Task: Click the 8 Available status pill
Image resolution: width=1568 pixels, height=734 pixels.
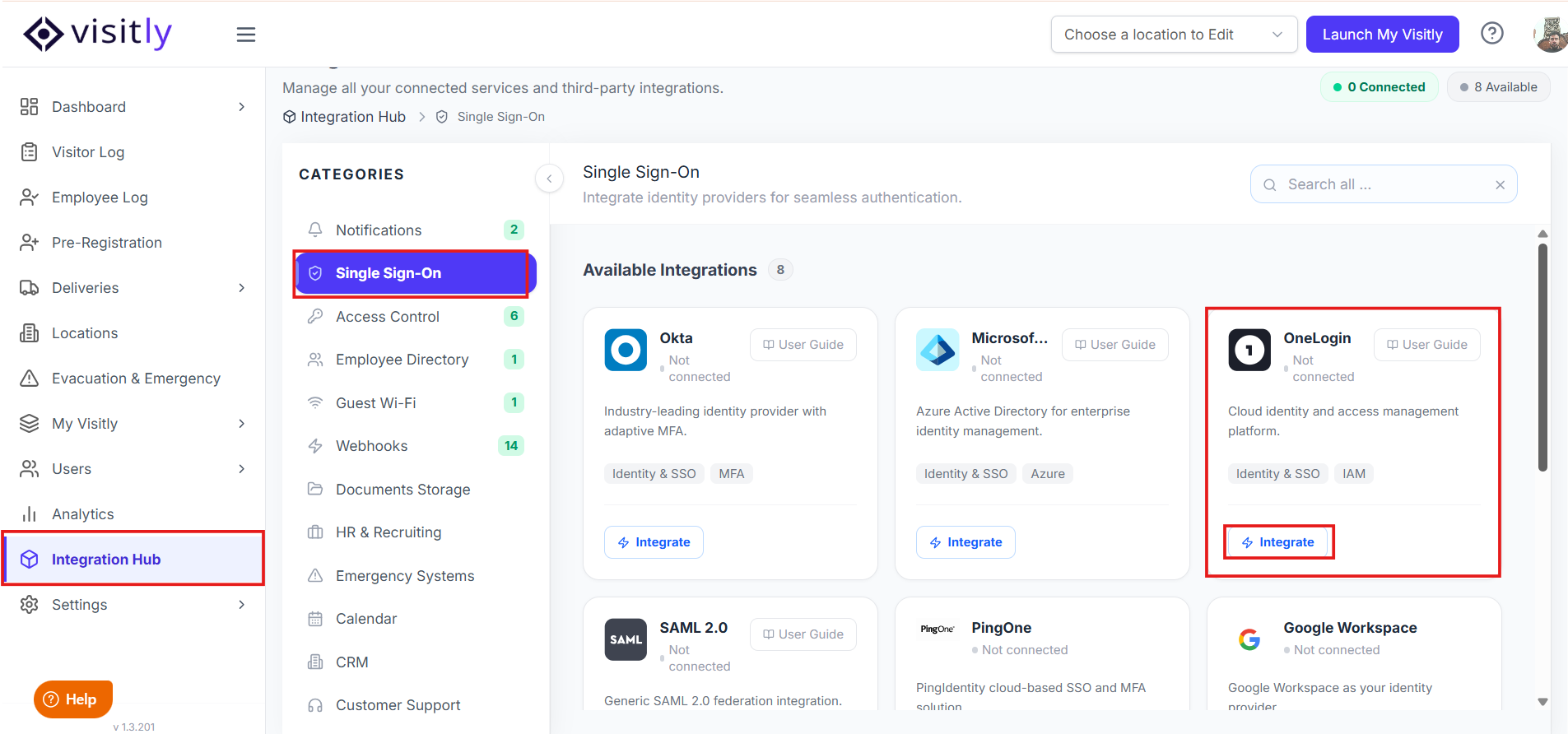Action: point(1498,87)
